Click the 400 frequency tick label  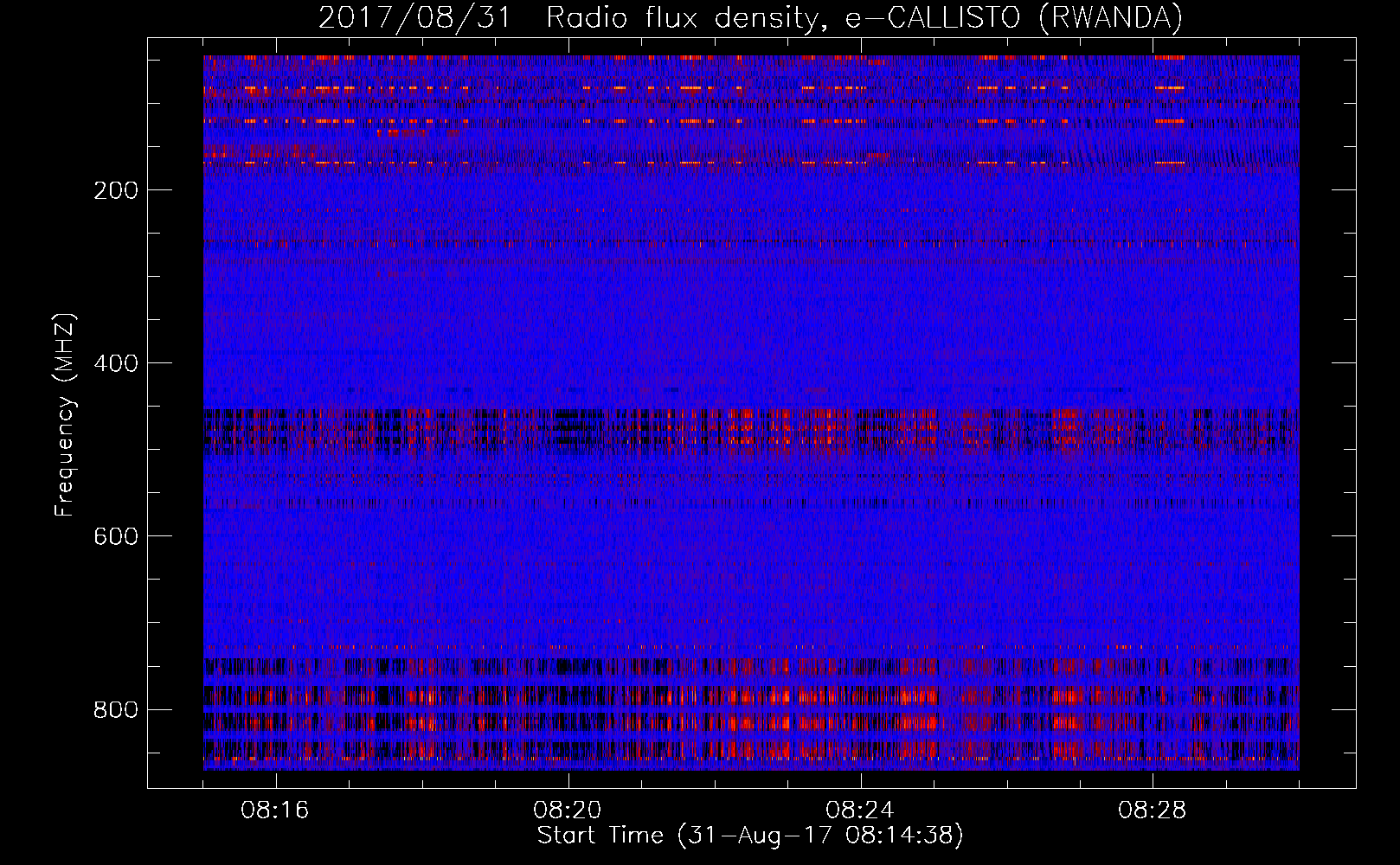click(x=115, y=363)
